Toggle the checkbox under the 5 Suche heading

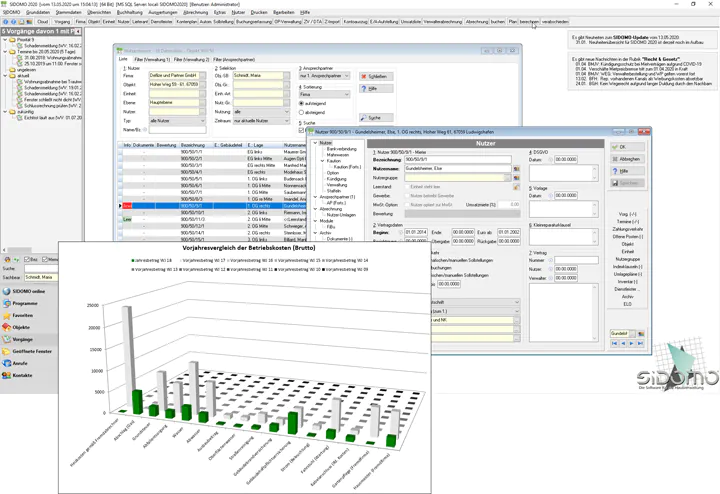pos(302,130)
